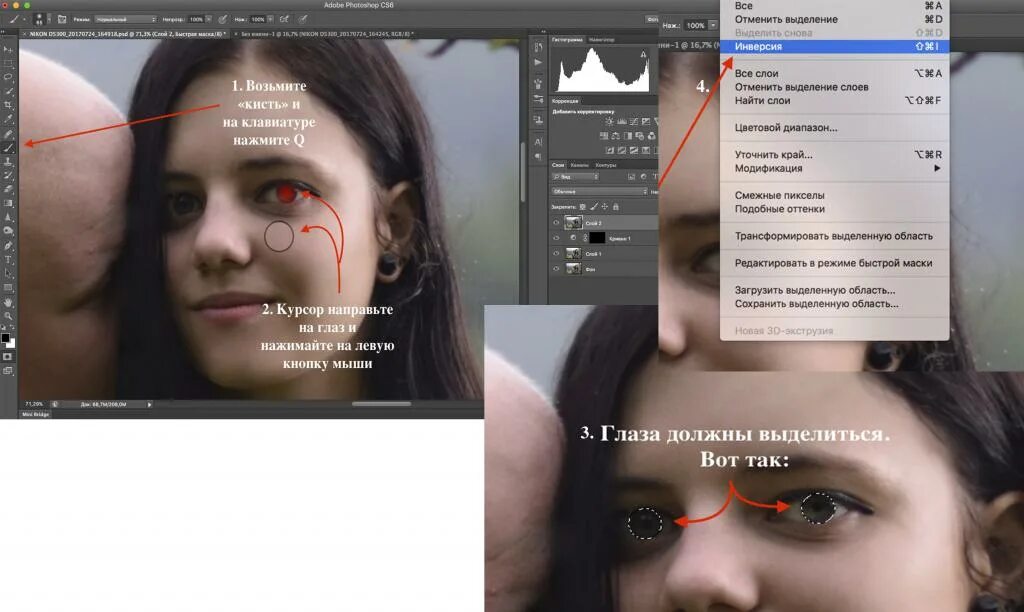
Task: Open the Paragraph panel icon
Action: pyautogui.click(x=538, y=157)
